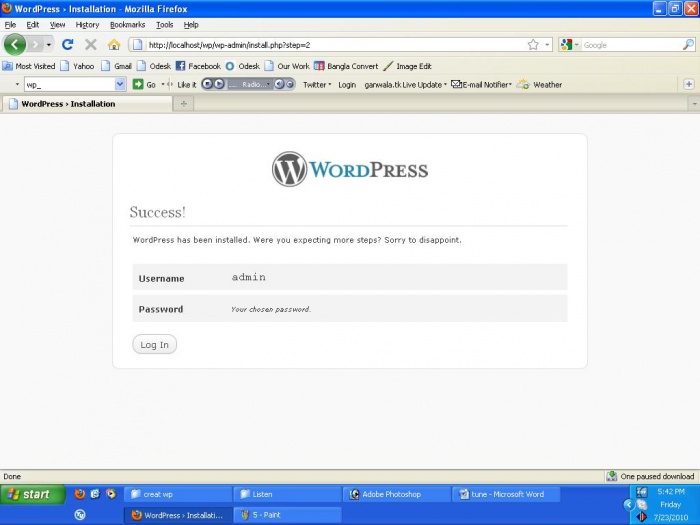
Task: Click the taskbar clock showing 5:42 PM
Action: pos(671,492)
